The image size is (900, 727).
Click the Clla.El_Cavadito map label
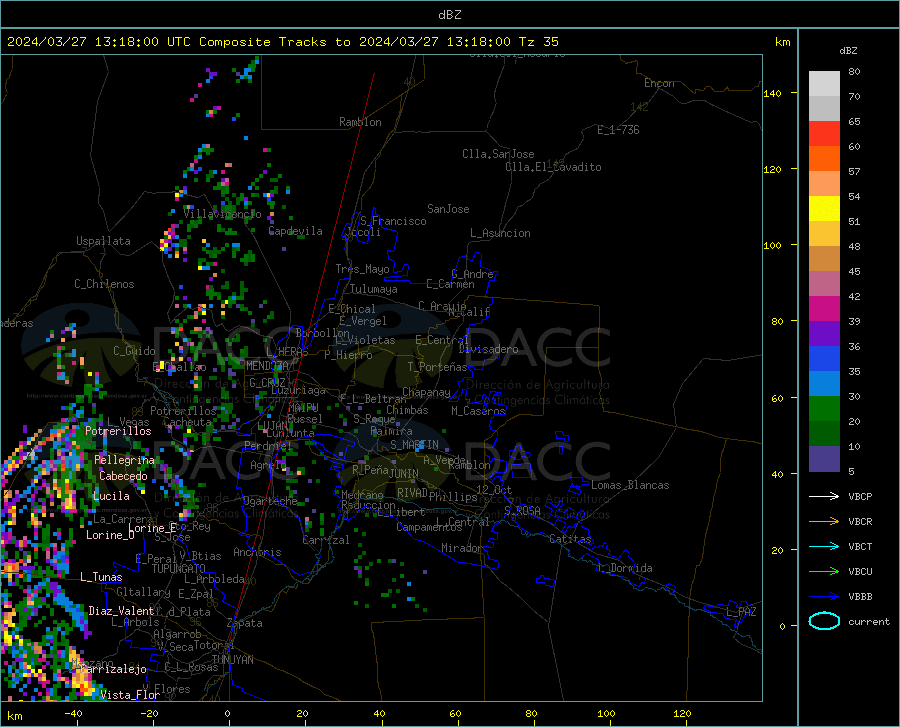pos(553,167)
